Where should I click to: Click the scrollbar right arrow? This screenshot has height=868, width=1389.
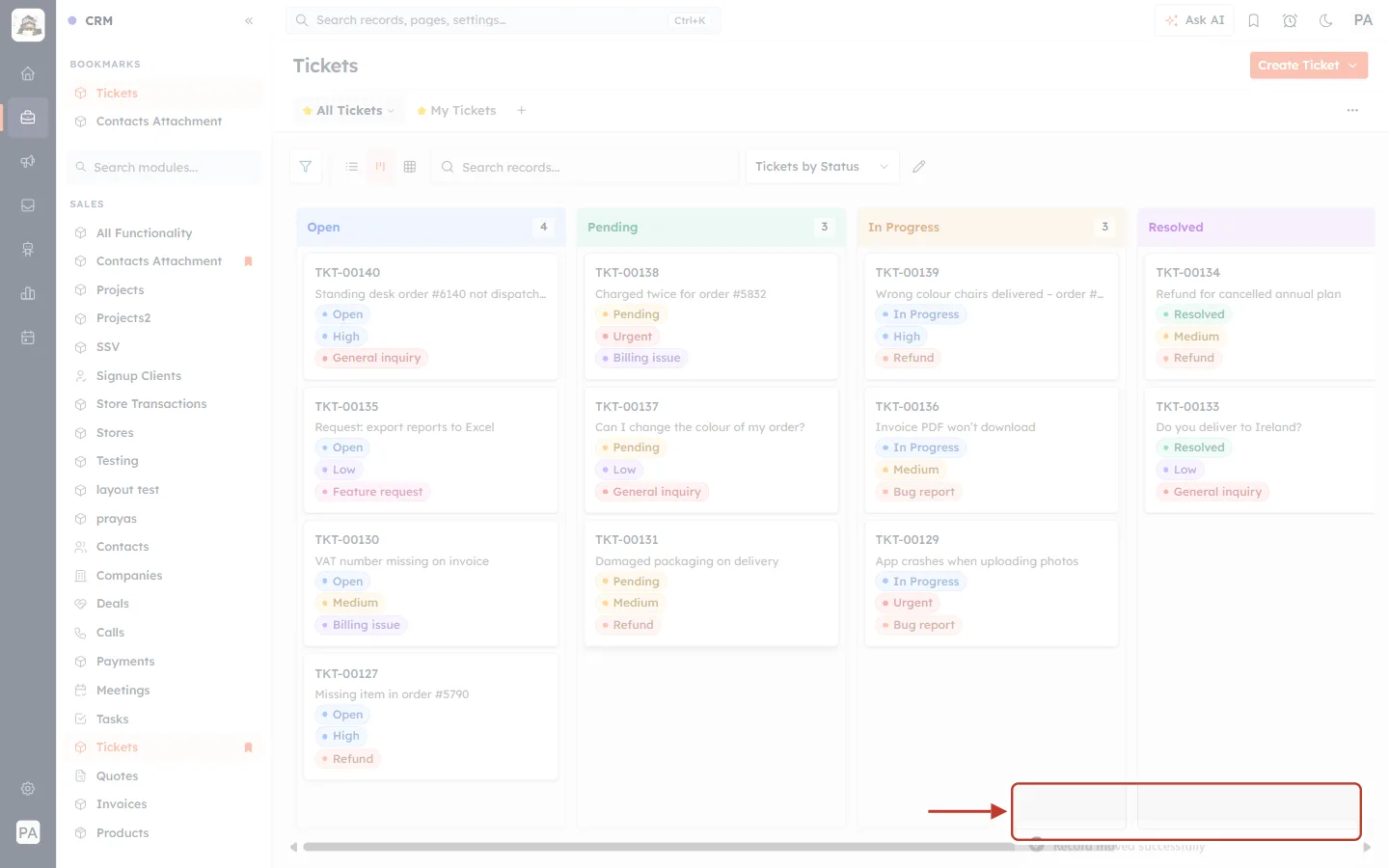click(1367, 847)
